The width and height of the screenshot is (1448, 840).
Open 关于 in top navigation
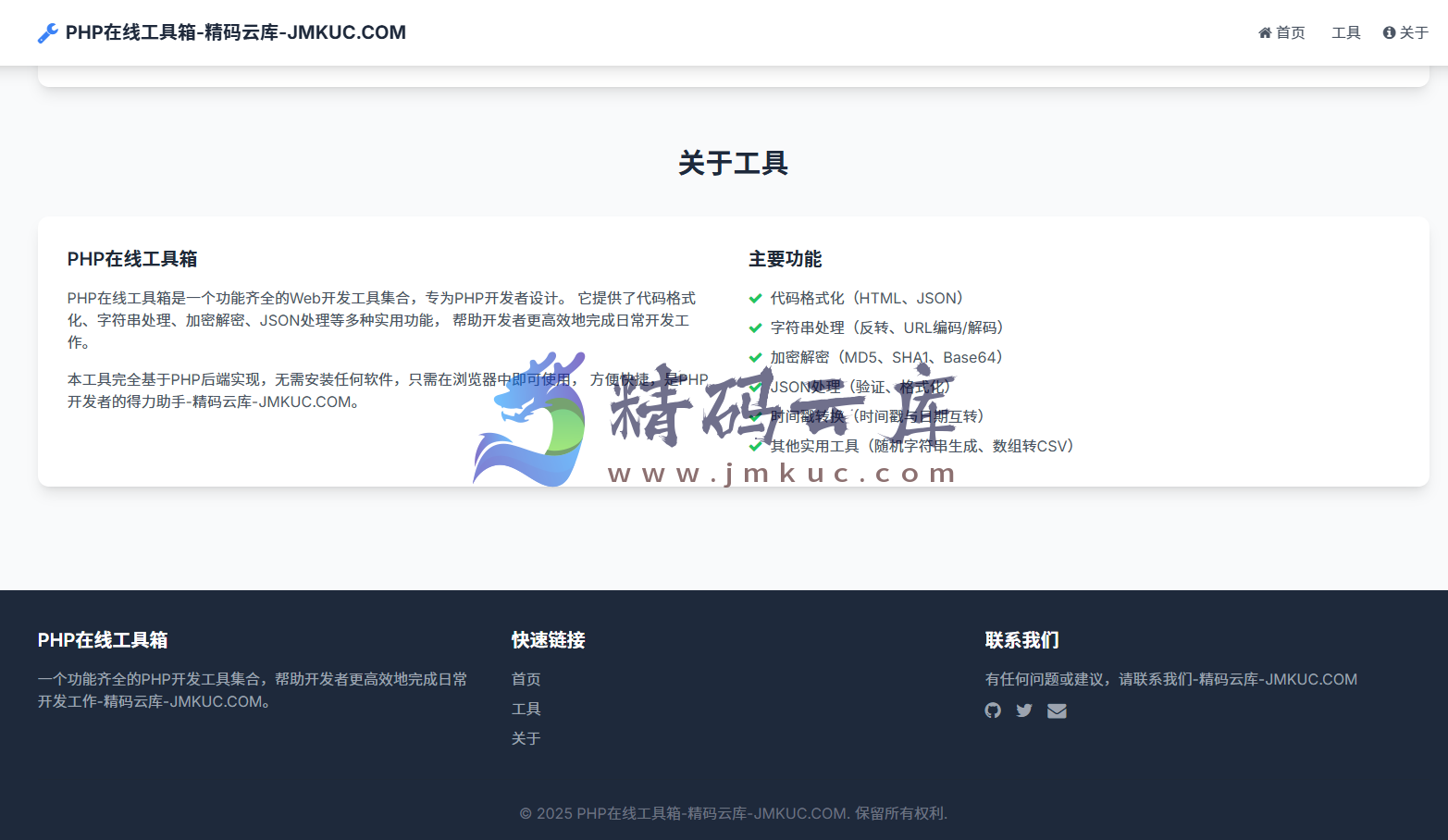click(1405, 32)
